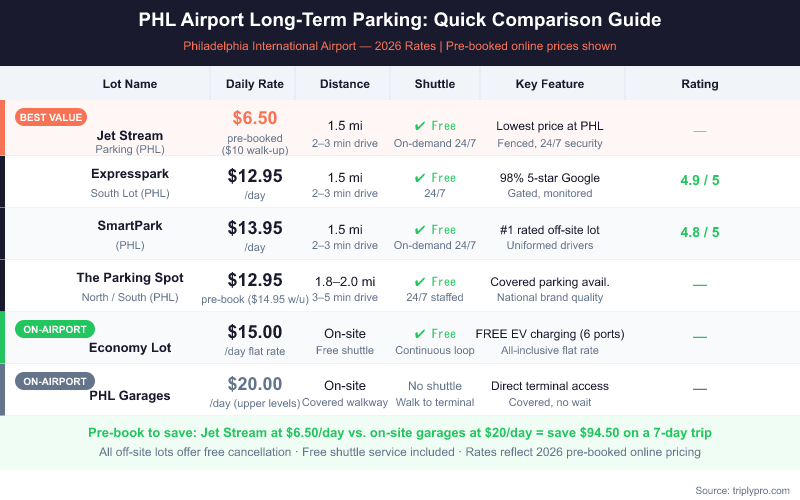The width and height of the screenshot is (800, 500).
Task: Click the triplypro.com source credit
Action: 741,490
